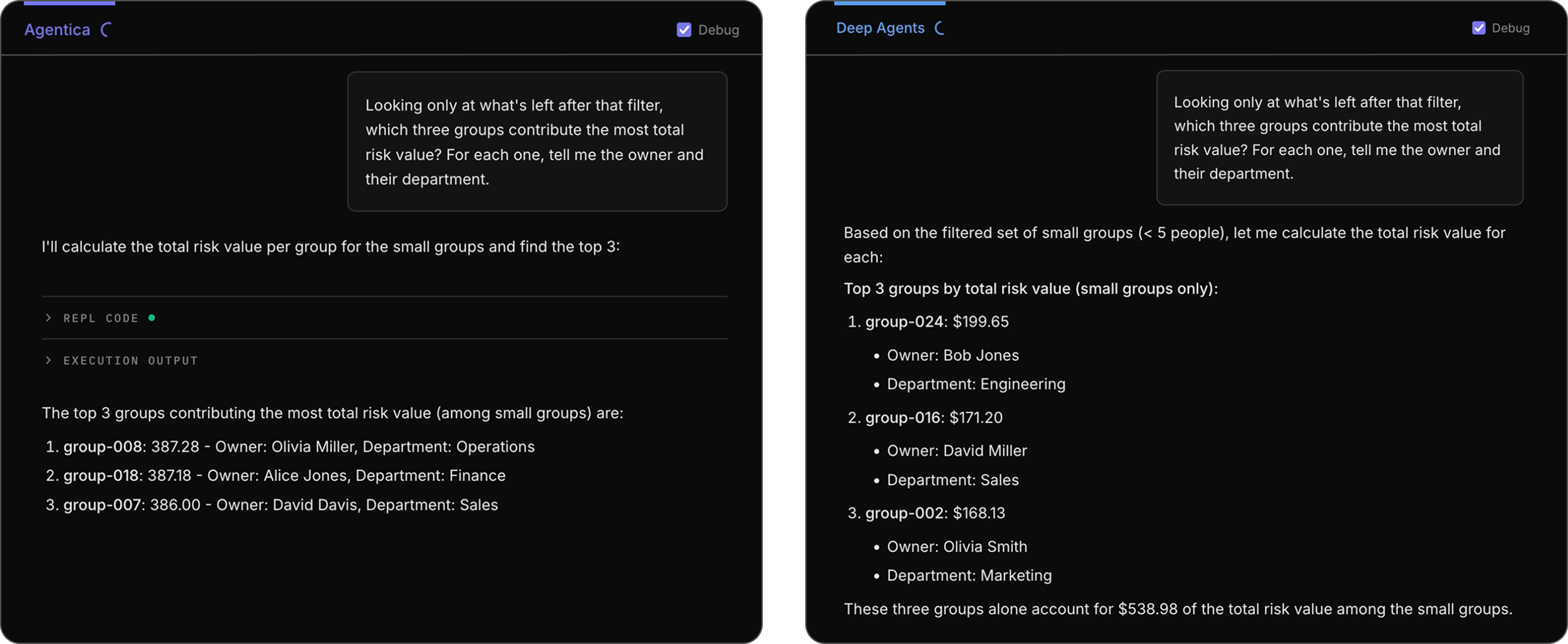Expand the REPL CODE section
The width and height of the screenshot is (1568, 644).
101,318
